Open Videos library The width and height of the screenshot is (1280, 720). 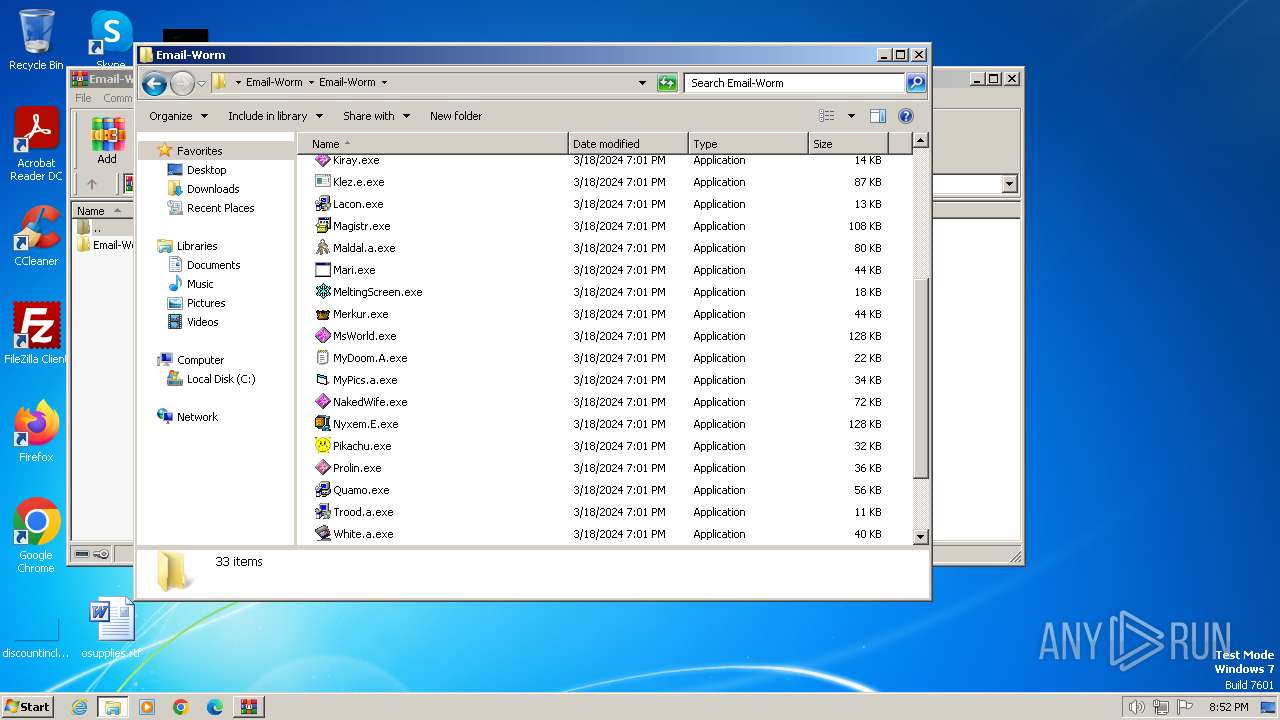click(202, 322)
